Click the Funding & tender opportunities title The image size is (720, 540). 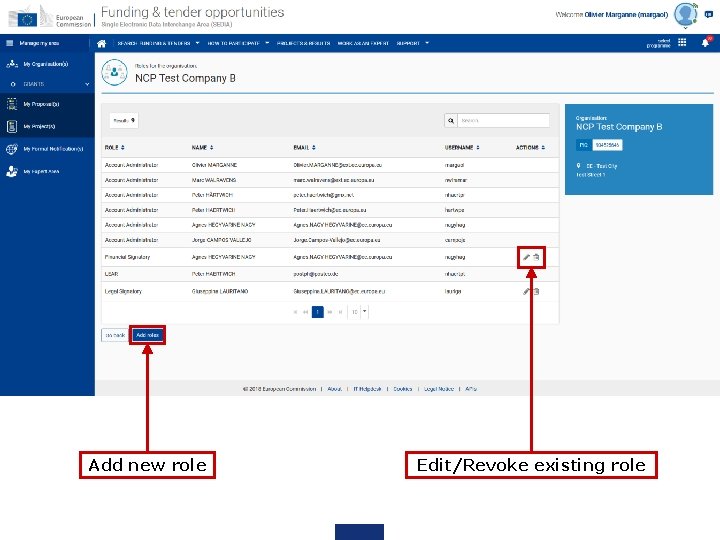pos(192,12)
